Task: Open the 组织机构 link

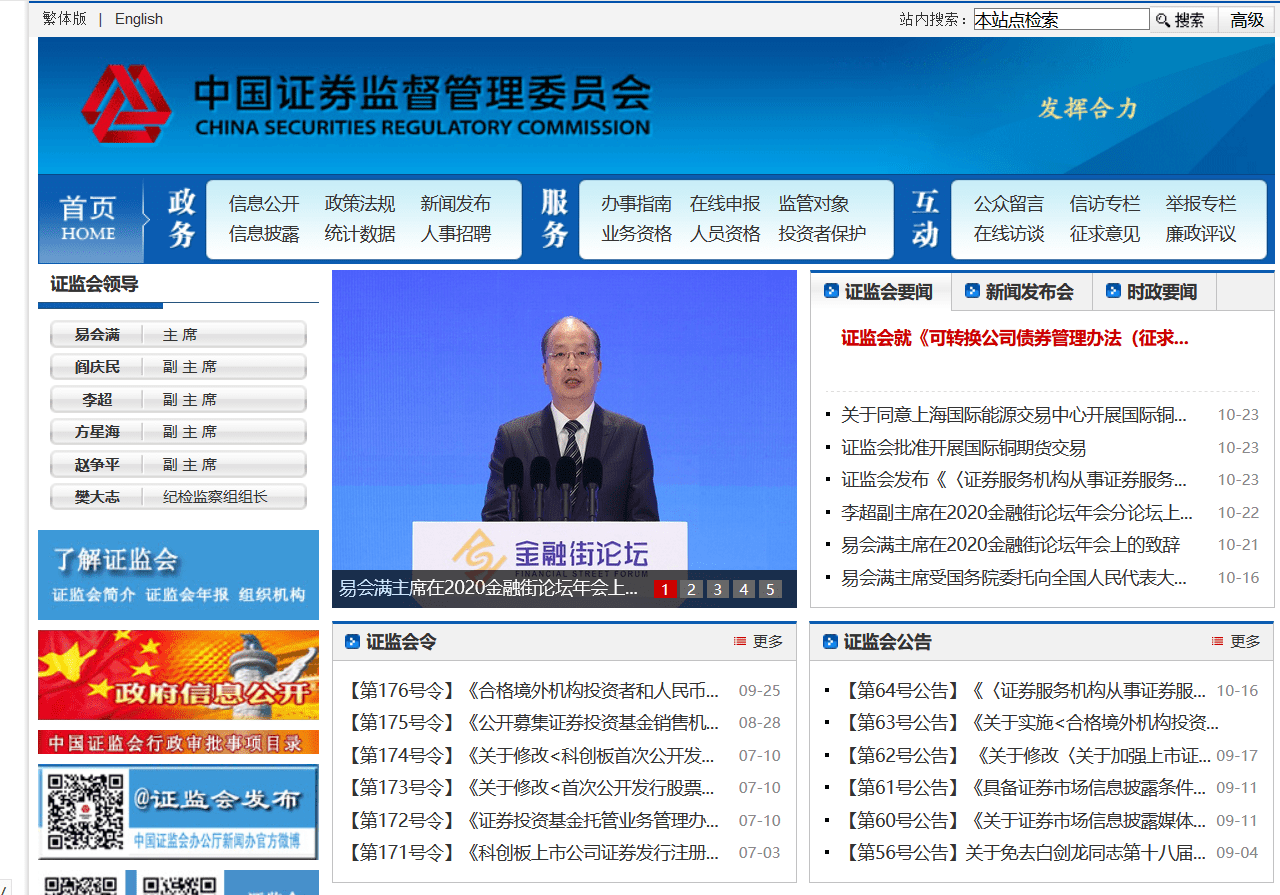Action: tap(272, 595)
